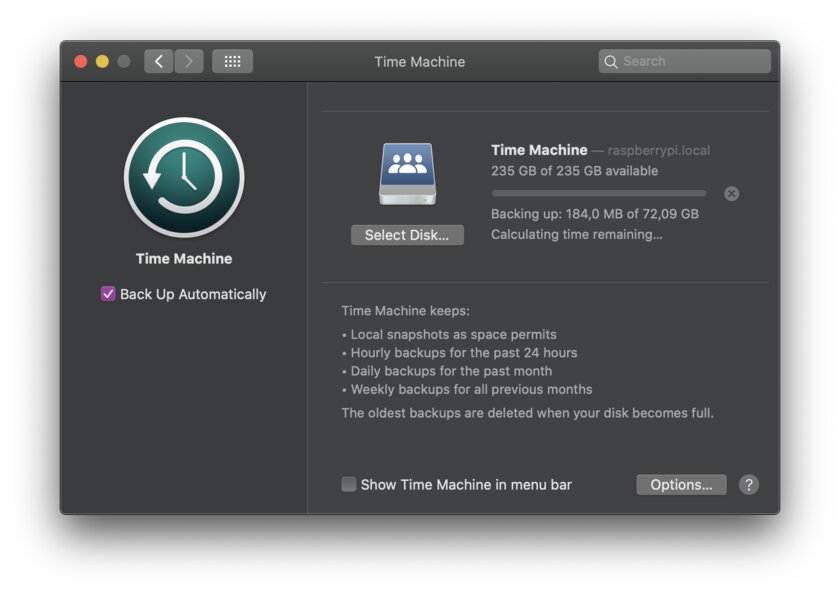The height and width of the screenshot is (594, 840).
Task: Enable Show Time Machine in menu bar
Action: click(348, 484)
